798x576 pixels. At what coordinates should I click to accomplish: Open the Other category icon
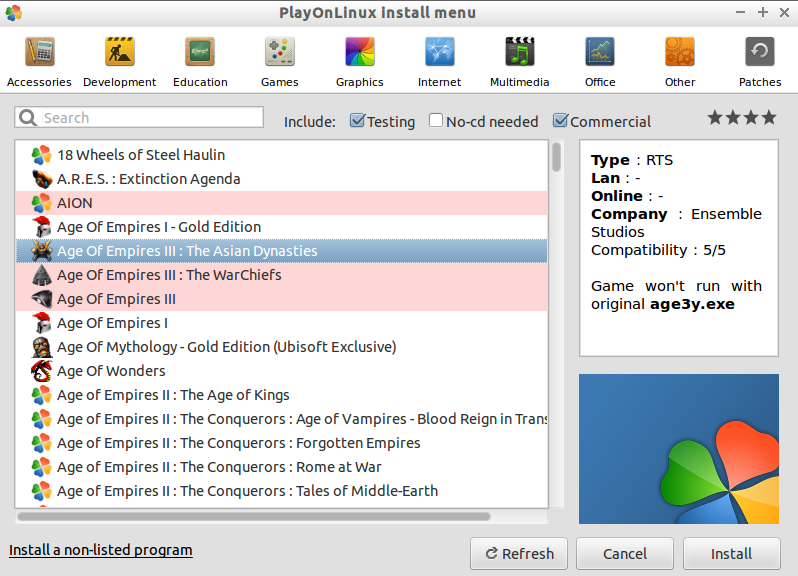click(680, 52)
